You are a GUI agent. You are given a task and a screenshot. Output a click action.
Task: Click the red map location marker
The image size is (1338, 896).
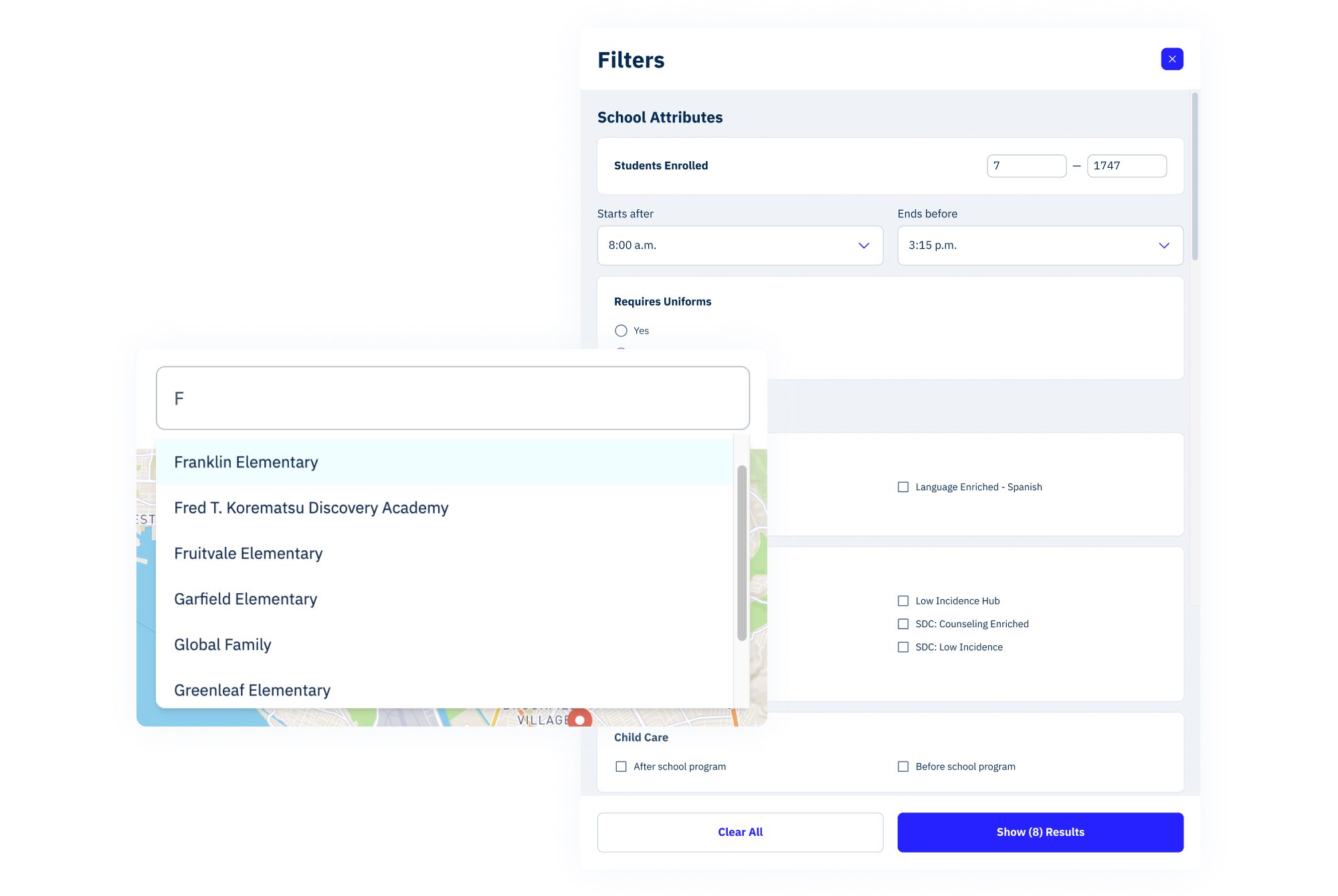(580, 719)
